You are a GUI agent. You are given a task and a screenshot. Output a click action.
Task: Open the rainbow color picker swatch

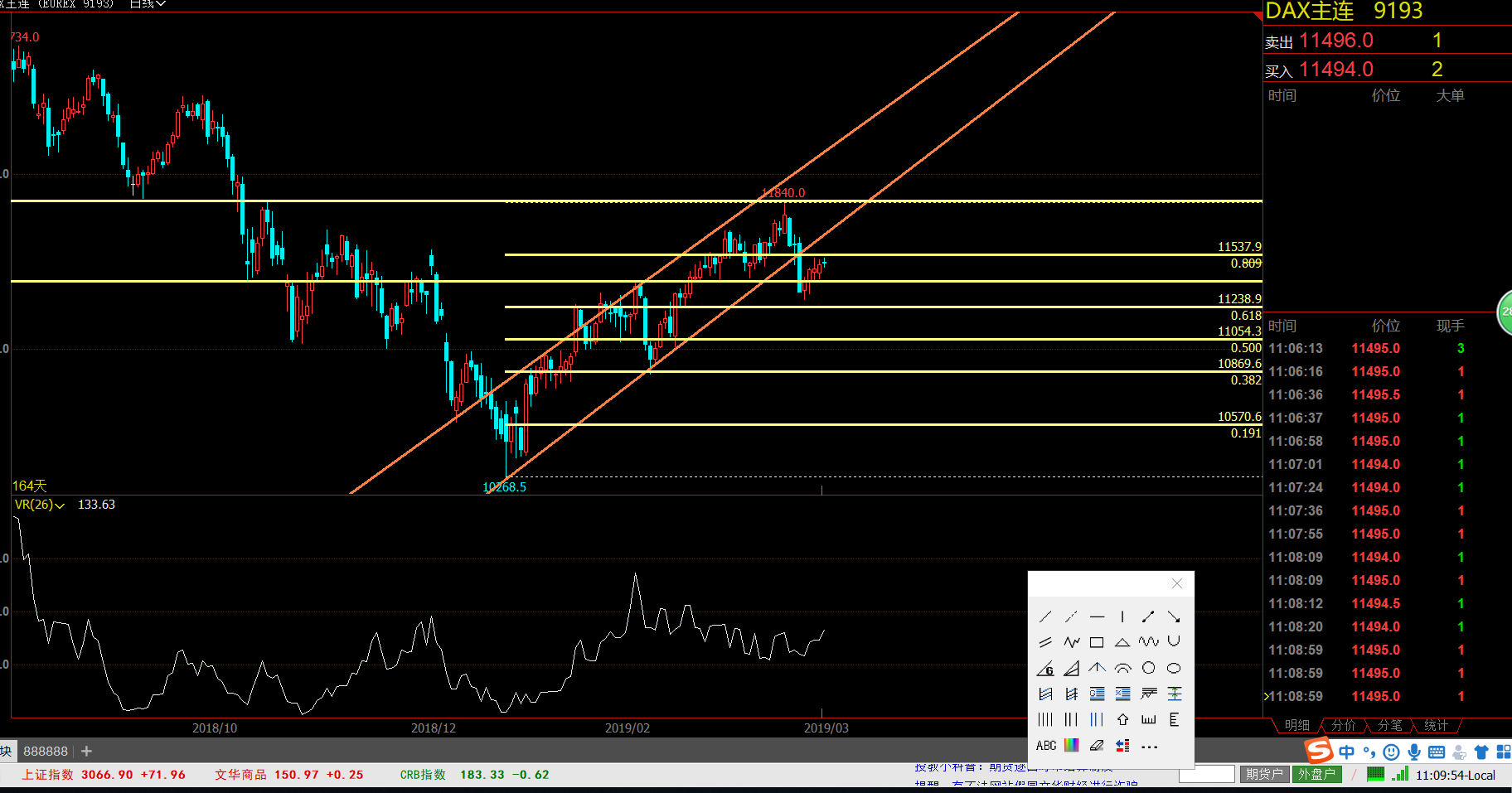point(1071,745)
